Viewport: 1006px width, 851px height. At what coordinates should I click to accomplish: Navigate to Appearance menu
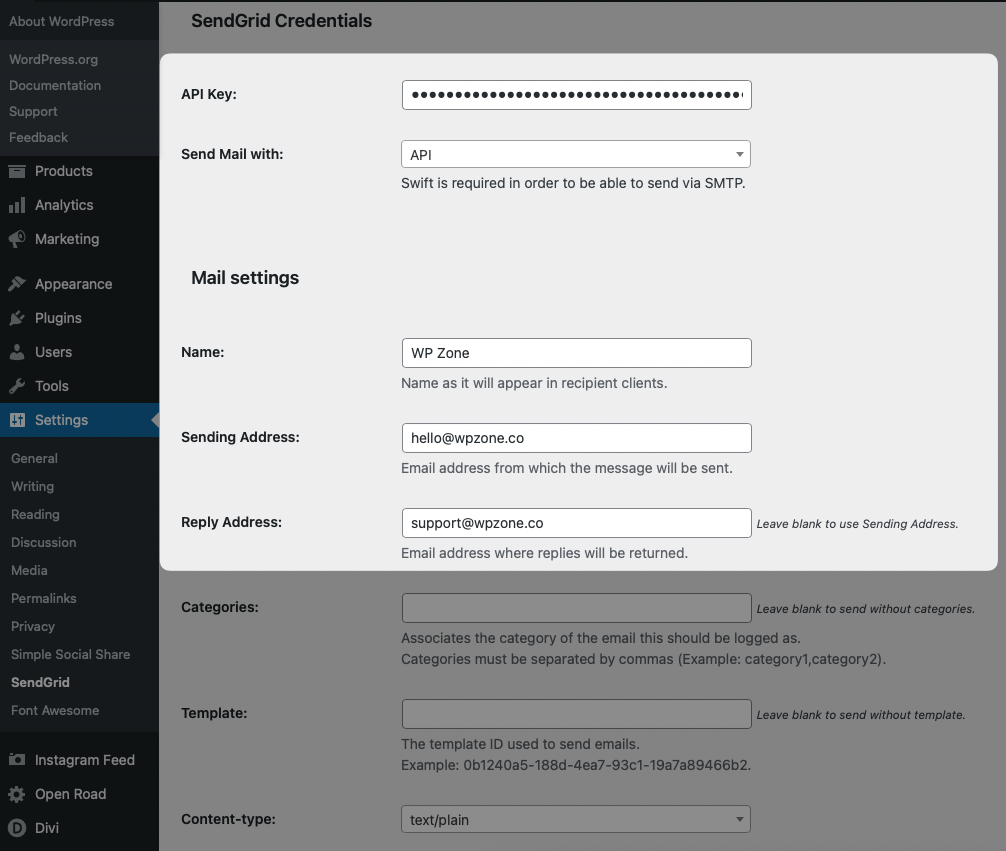click(80, 284)
